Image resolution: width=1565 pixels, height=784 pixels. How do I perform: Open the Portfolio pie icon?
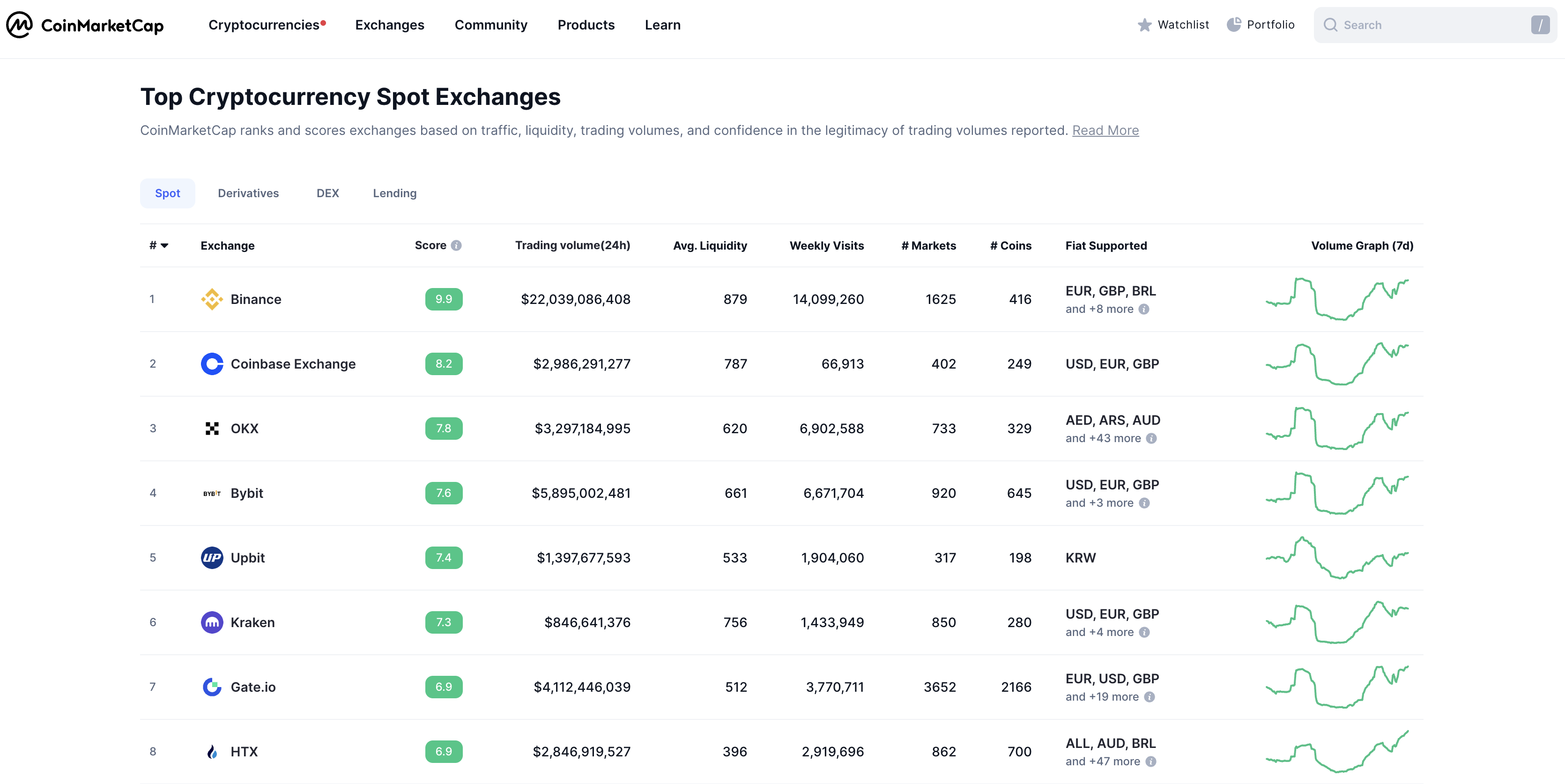point(1234,25)
